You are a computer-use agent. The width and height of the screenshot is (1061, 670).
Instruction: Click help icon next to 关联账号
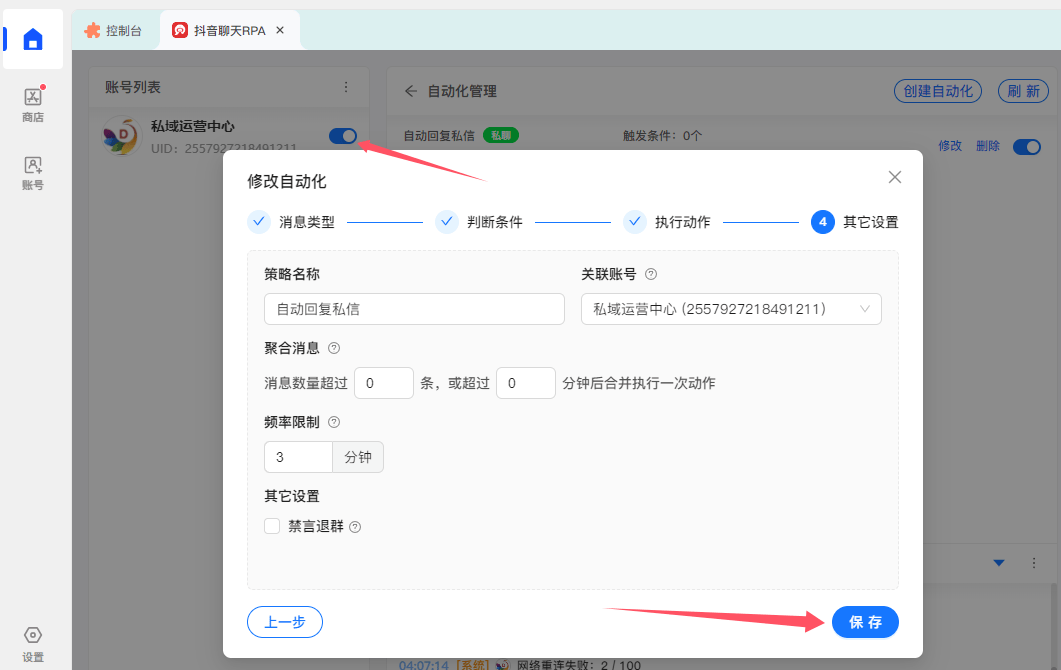tap(651, 274)
